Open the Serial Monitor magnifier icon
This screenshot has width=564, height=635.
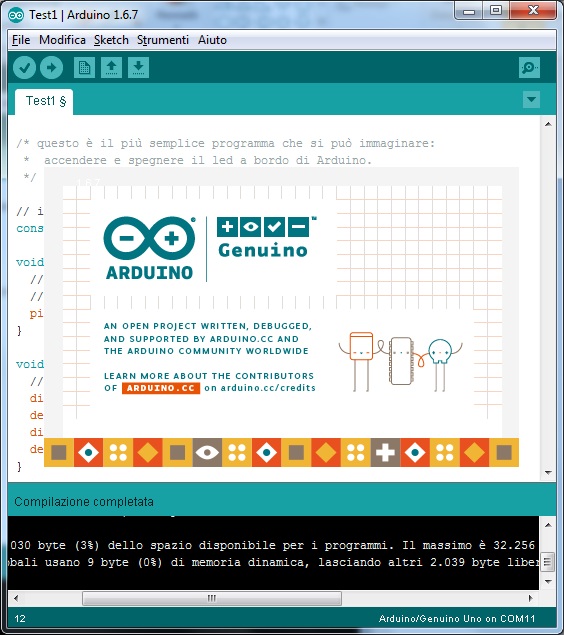529,67
